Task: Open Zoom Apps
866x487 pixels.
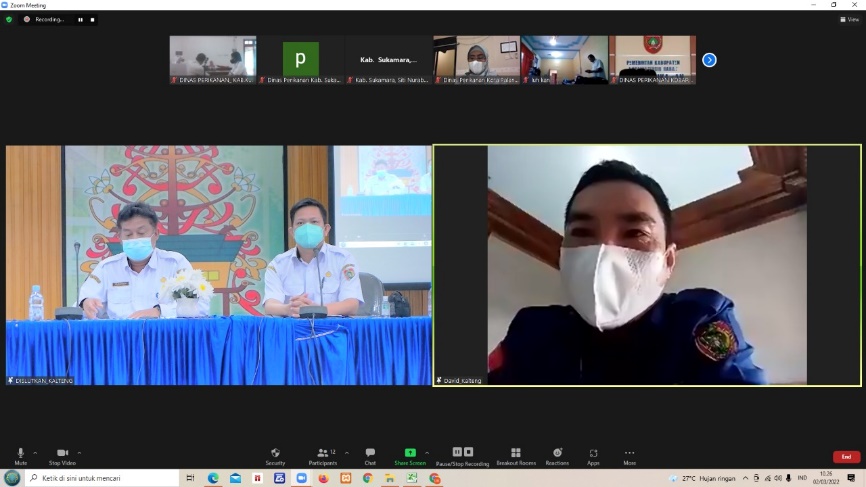Action: tap(593, 455)
